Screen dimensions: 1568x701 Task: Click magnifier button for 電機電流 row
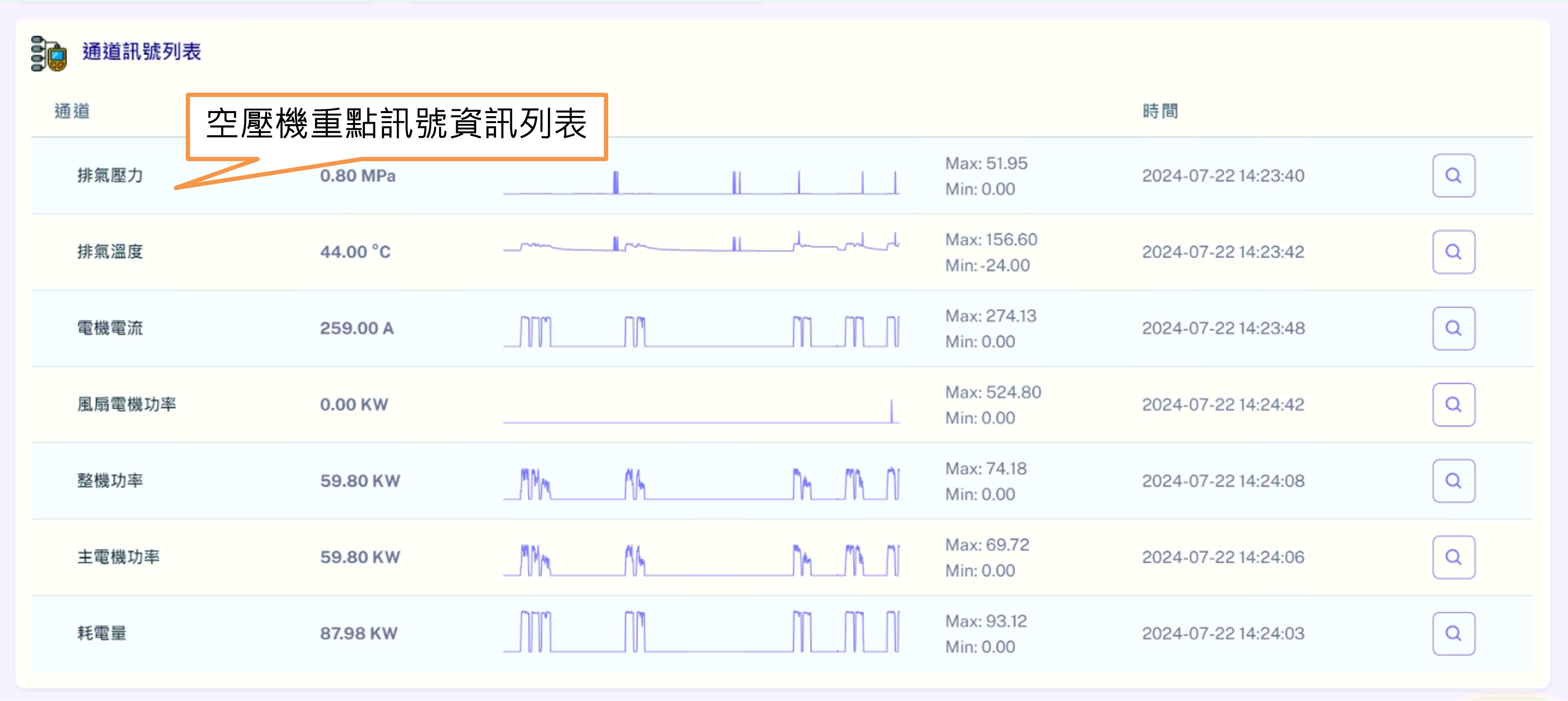coord(1453,328)
